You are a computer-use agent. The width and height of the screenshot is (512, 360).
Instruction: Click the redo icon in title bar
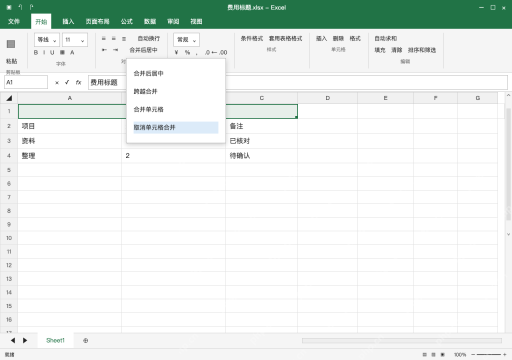pyautogui.click(x=31, y=7)
